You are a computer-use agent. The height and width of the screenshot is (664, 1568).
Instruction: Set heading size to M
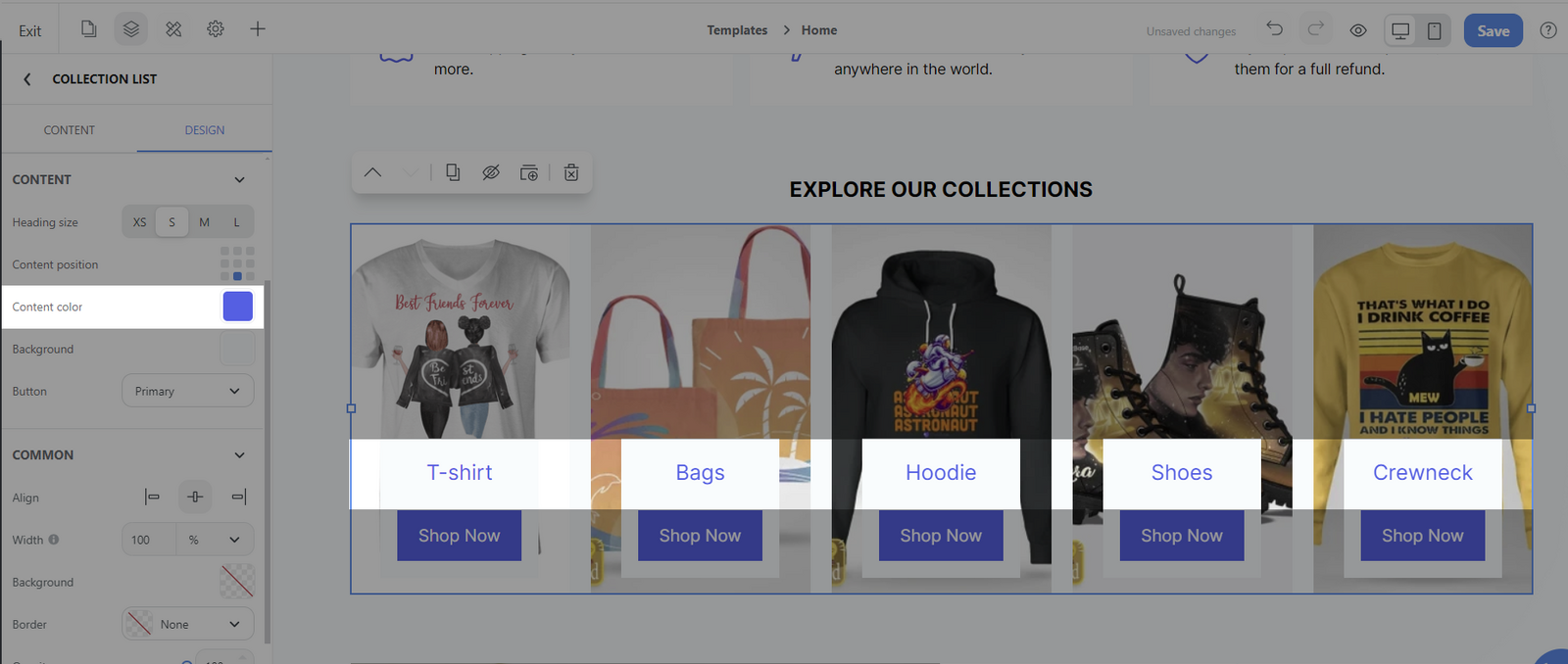pos(204,222)
